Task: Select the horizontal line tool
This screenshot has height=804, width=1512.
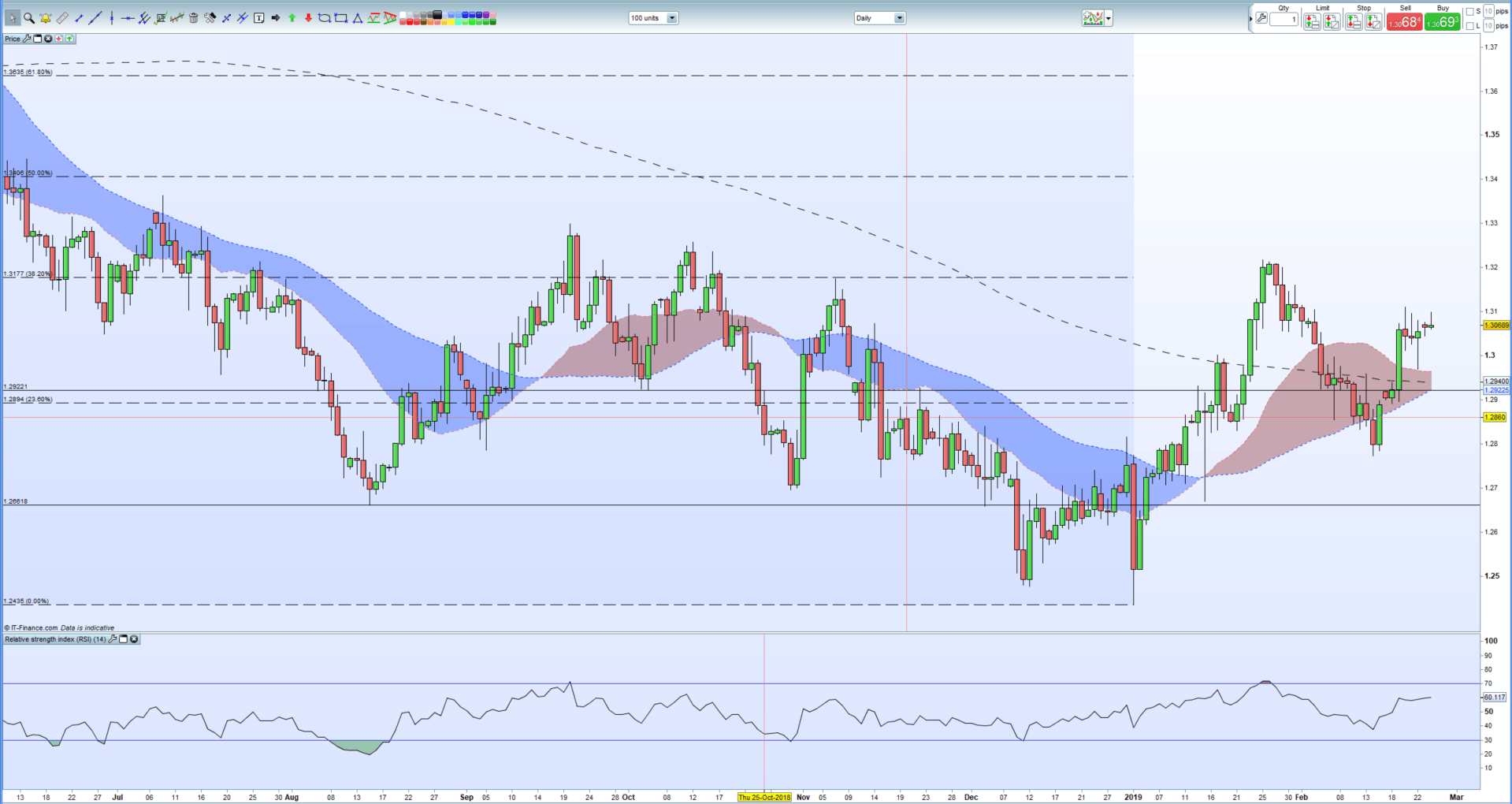Action: click(x=128, y=18)
